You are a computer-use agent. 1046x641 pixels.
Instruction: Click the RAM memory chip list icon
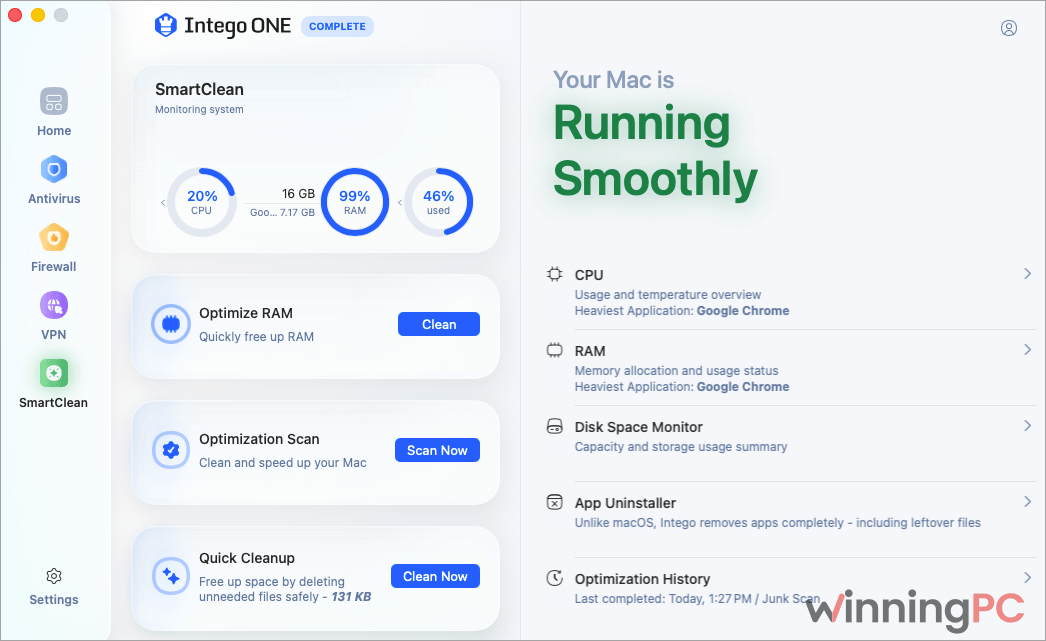pyautogui.click(x=554, y=350)
